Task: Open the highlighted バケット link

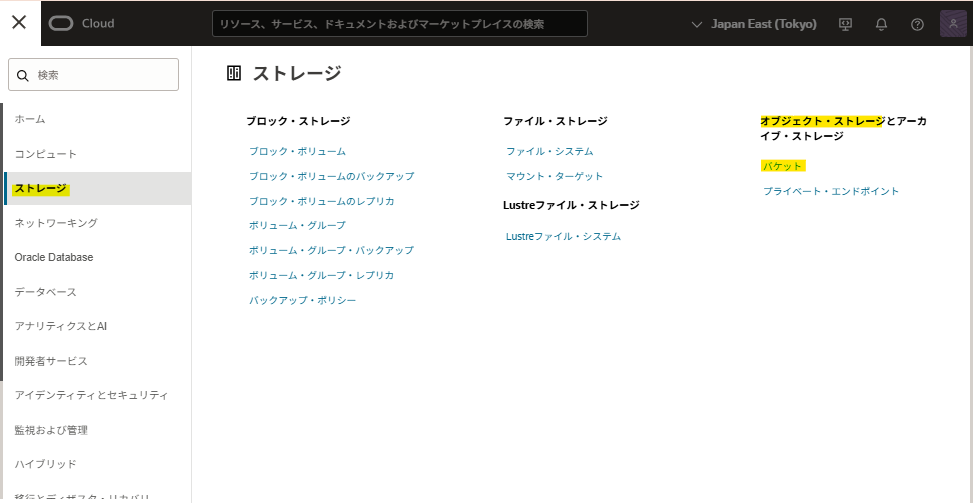Action: point(782,166)
